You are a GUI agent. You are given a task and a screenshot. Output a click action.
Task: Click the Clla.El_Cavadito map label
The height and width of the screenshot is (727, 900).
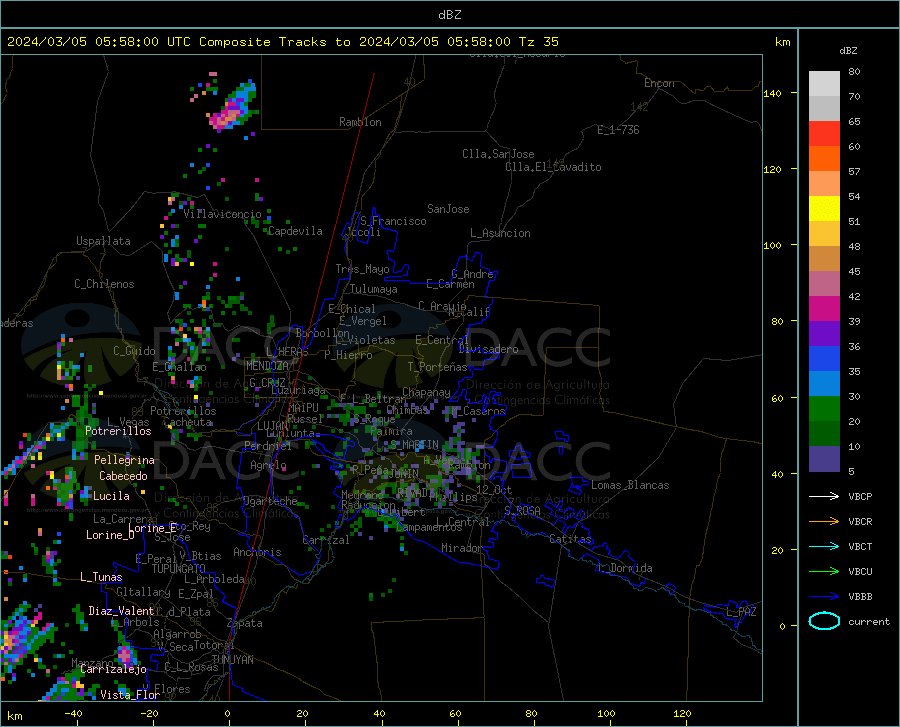[553, 167]
